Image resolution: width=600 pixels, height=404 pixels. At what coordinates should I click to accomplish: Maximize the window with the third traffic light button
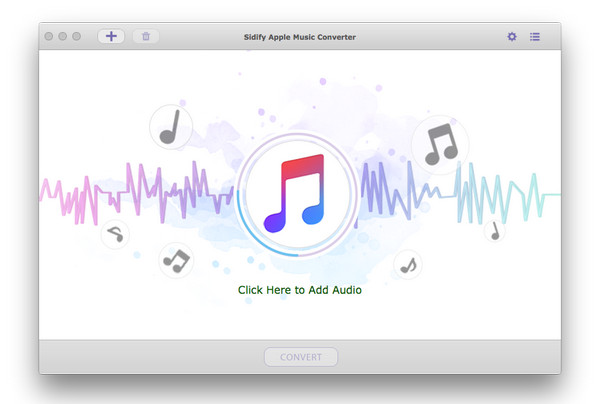pyautogui.click(x=77, y=36)
